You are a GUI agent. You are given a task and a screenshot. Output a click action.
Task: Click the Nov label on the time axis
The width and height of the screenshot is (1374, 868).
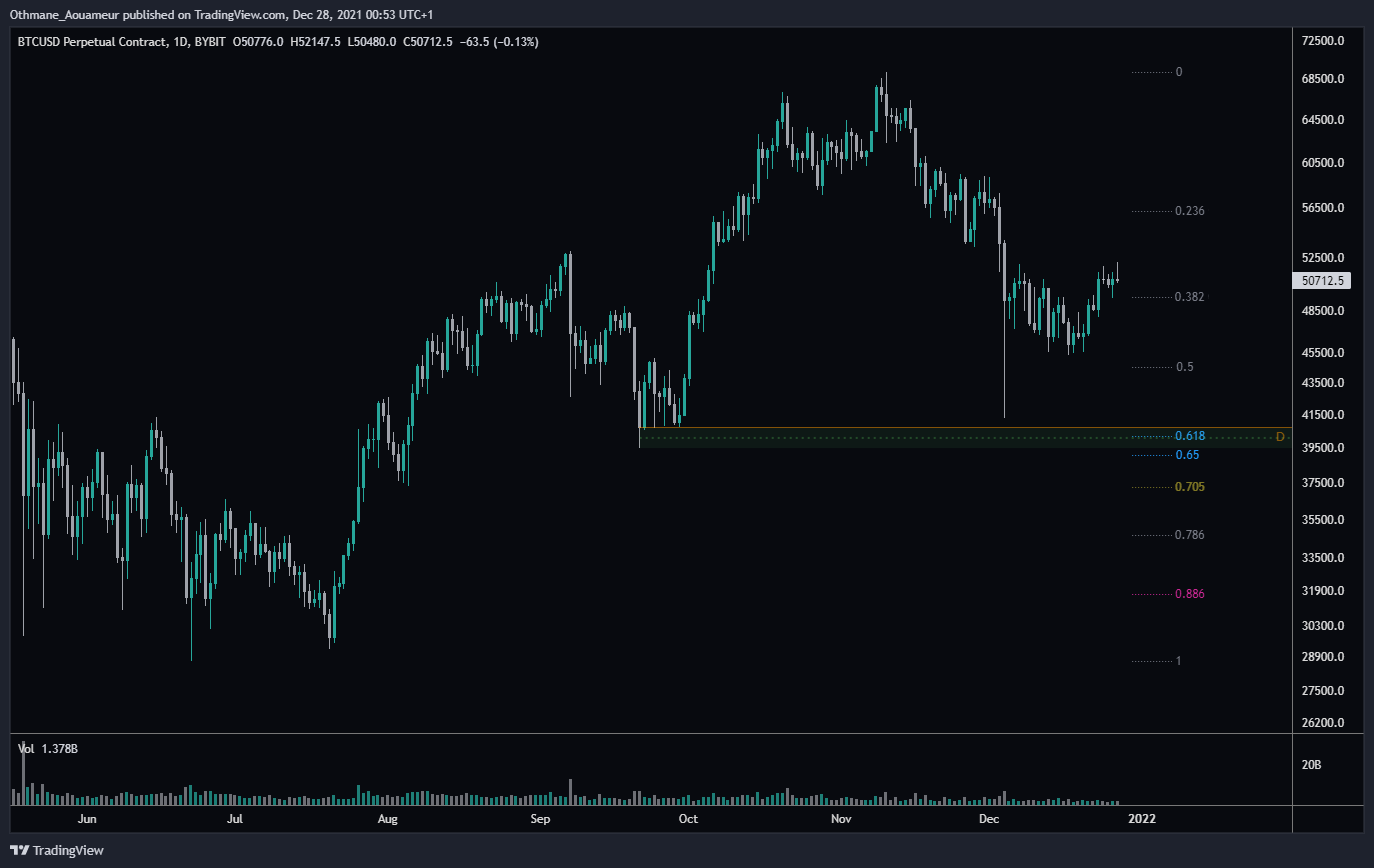click(841, 819)
